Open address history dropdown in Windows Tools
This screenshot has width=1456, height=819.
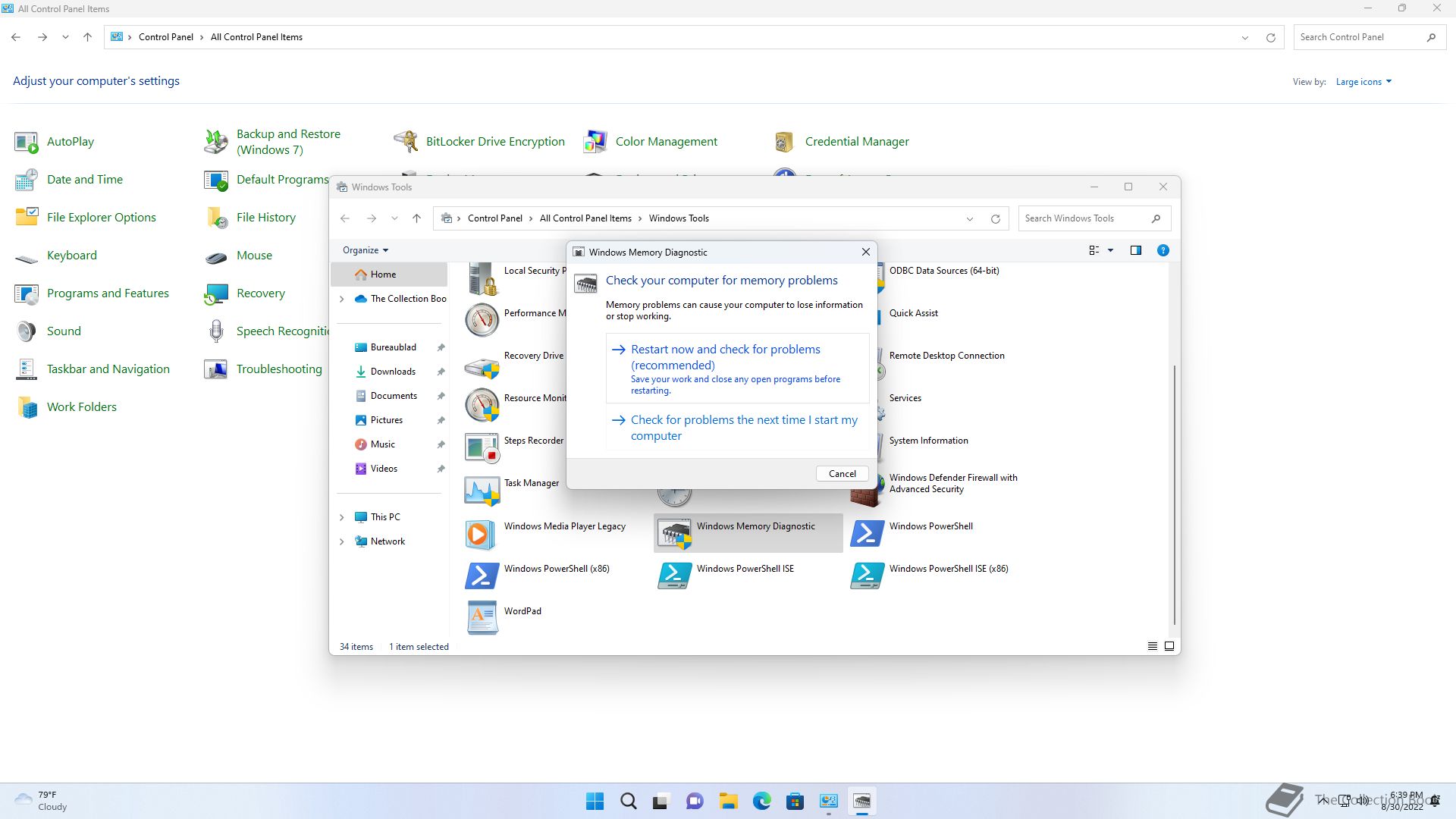(x=969, y=218)
